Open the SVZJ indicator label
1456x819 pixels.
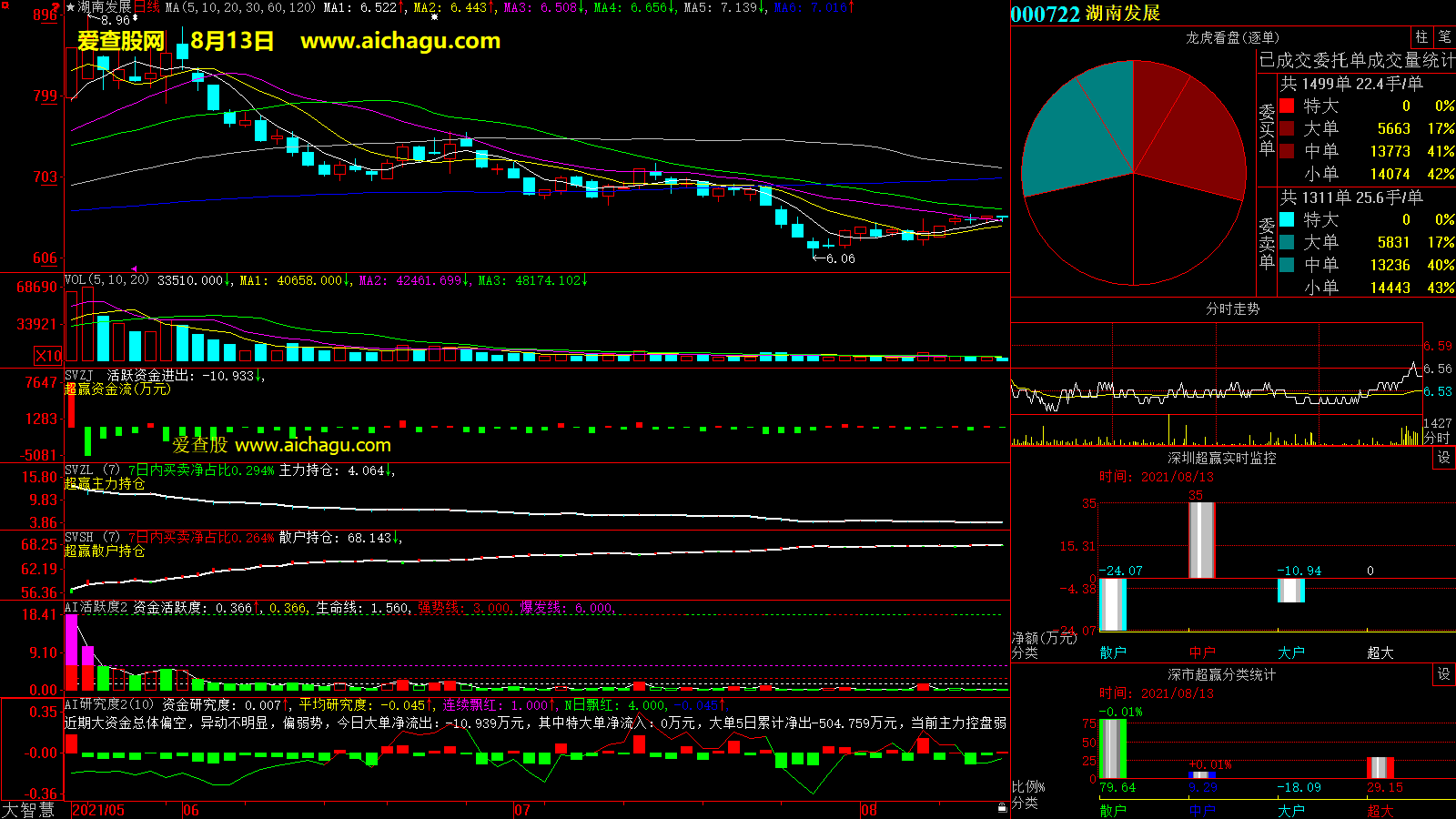pyautogui.click(x=79, y=376)
